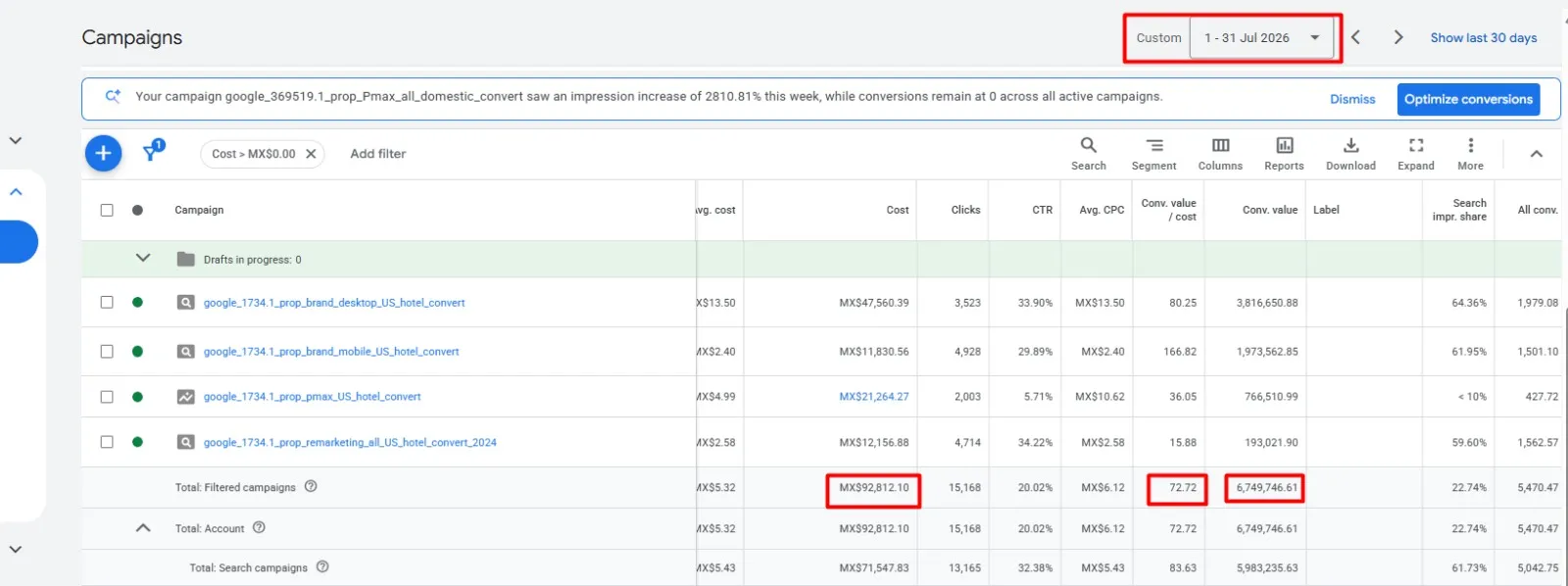Click Performance Max icon of pmax campaign
Screen dimensions: 1568x586
185,397
